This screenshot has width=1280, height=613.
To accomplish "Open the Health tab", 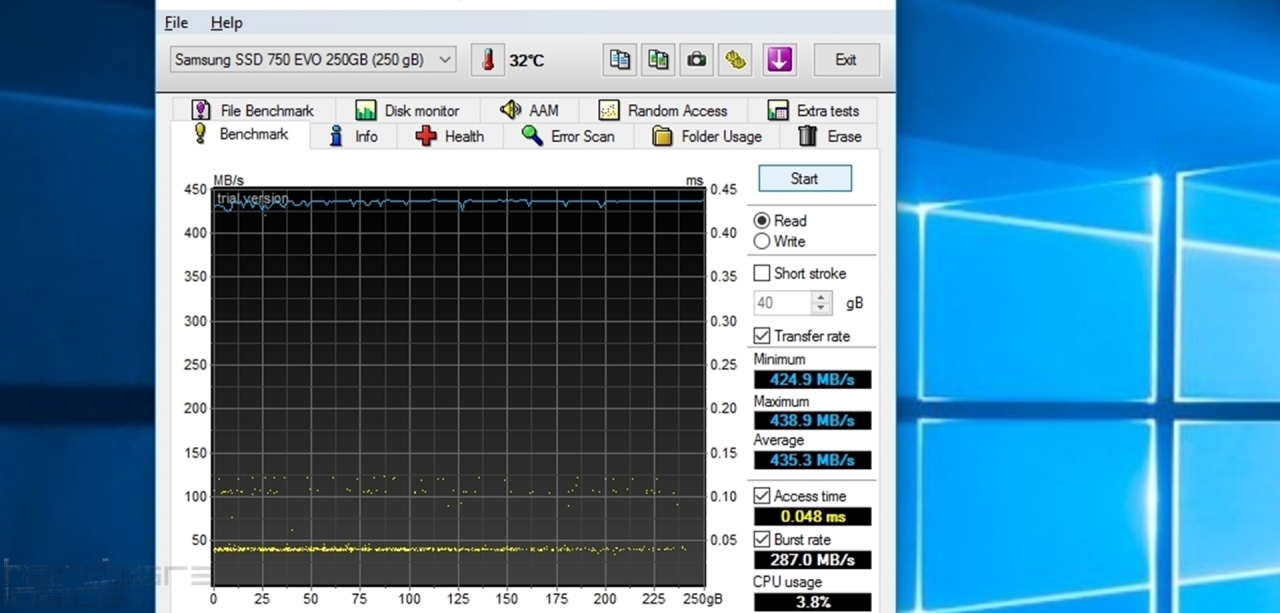I will [450, 136].
